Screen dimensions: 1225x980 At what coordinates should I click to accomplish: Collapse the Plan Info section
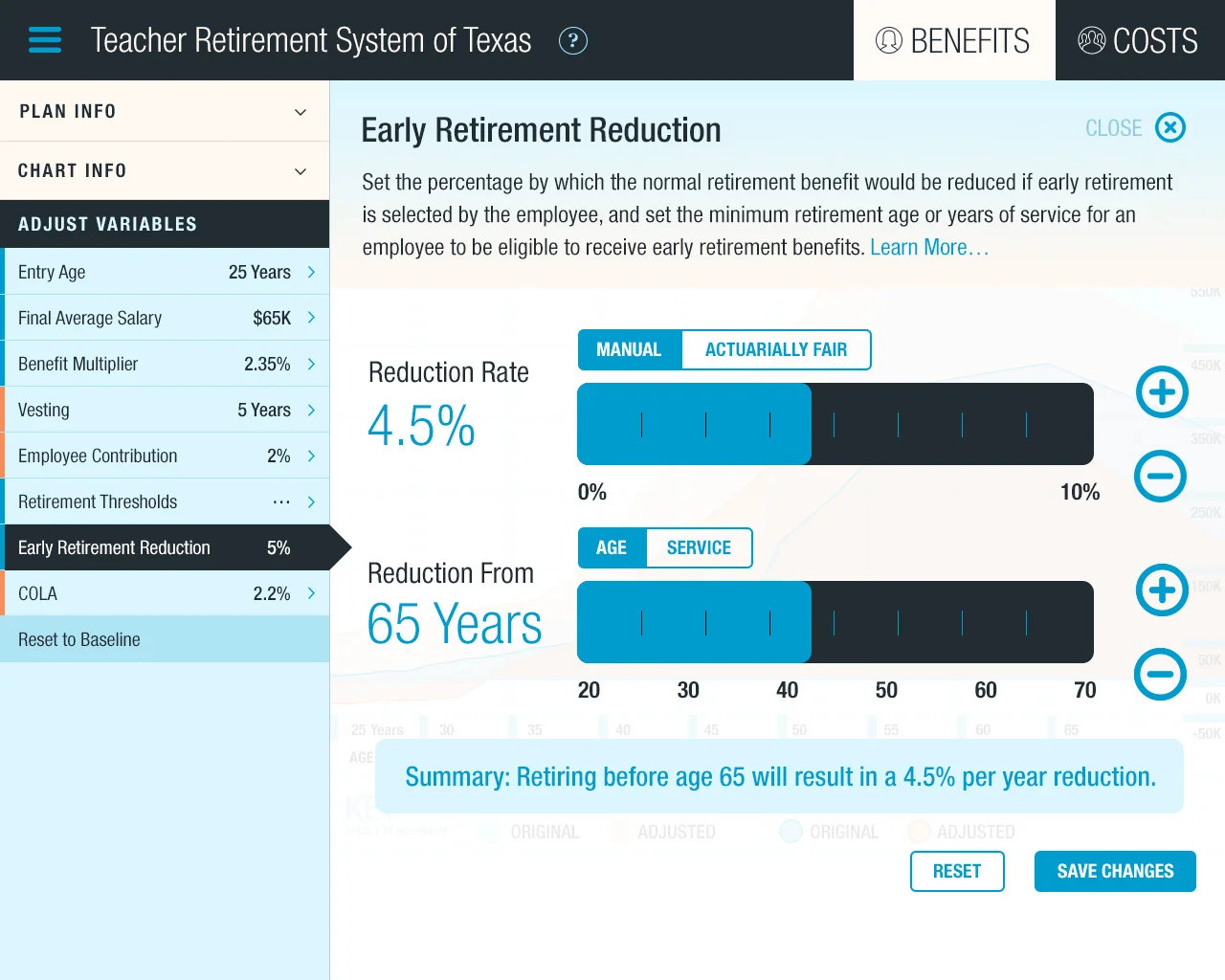coord(165,111)
